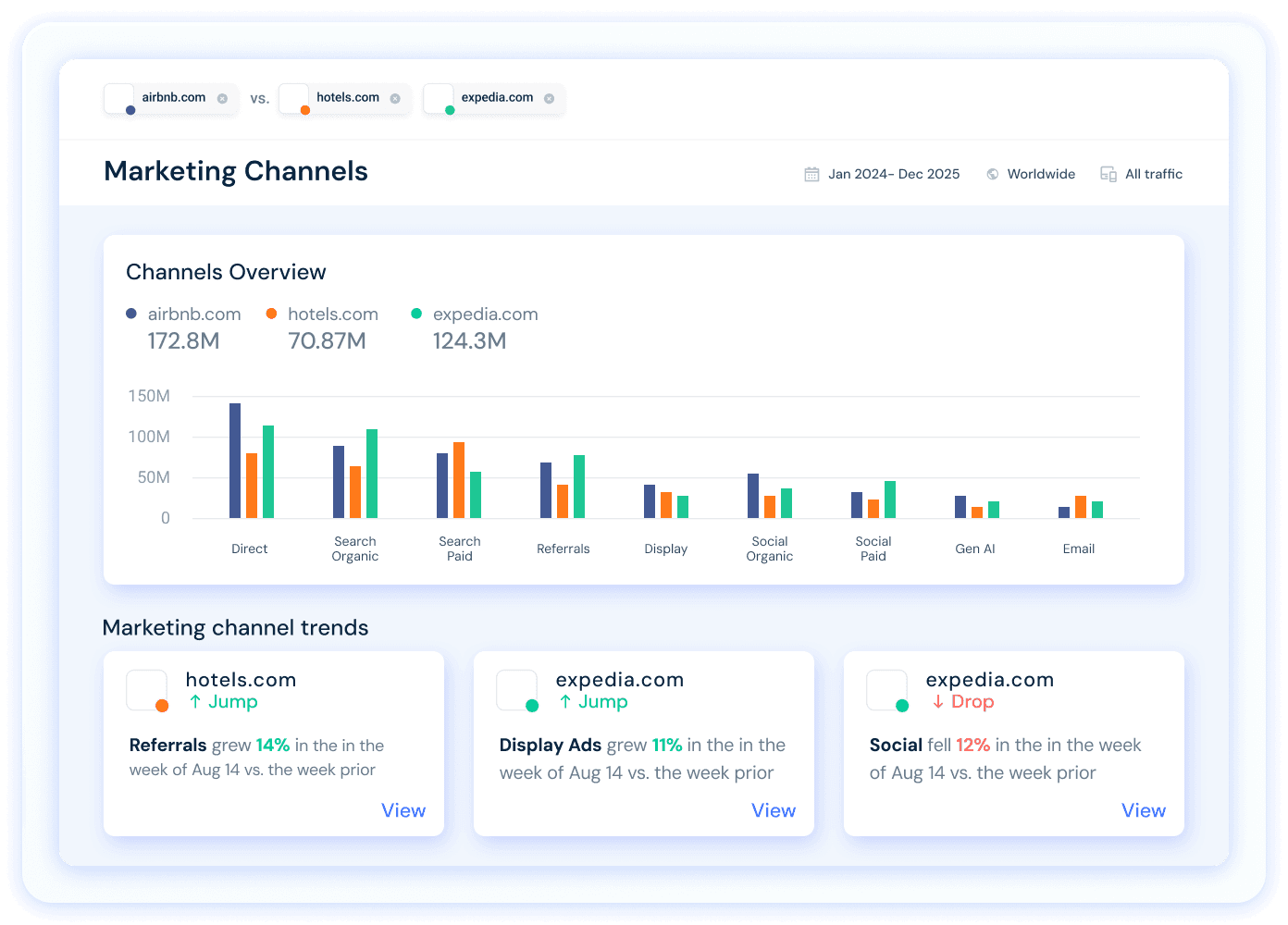The width and height of the screenshot is (1288, 925).
Task: Click the Gen AI axis label
Action: pyautogui.click(x=975, y=549)
